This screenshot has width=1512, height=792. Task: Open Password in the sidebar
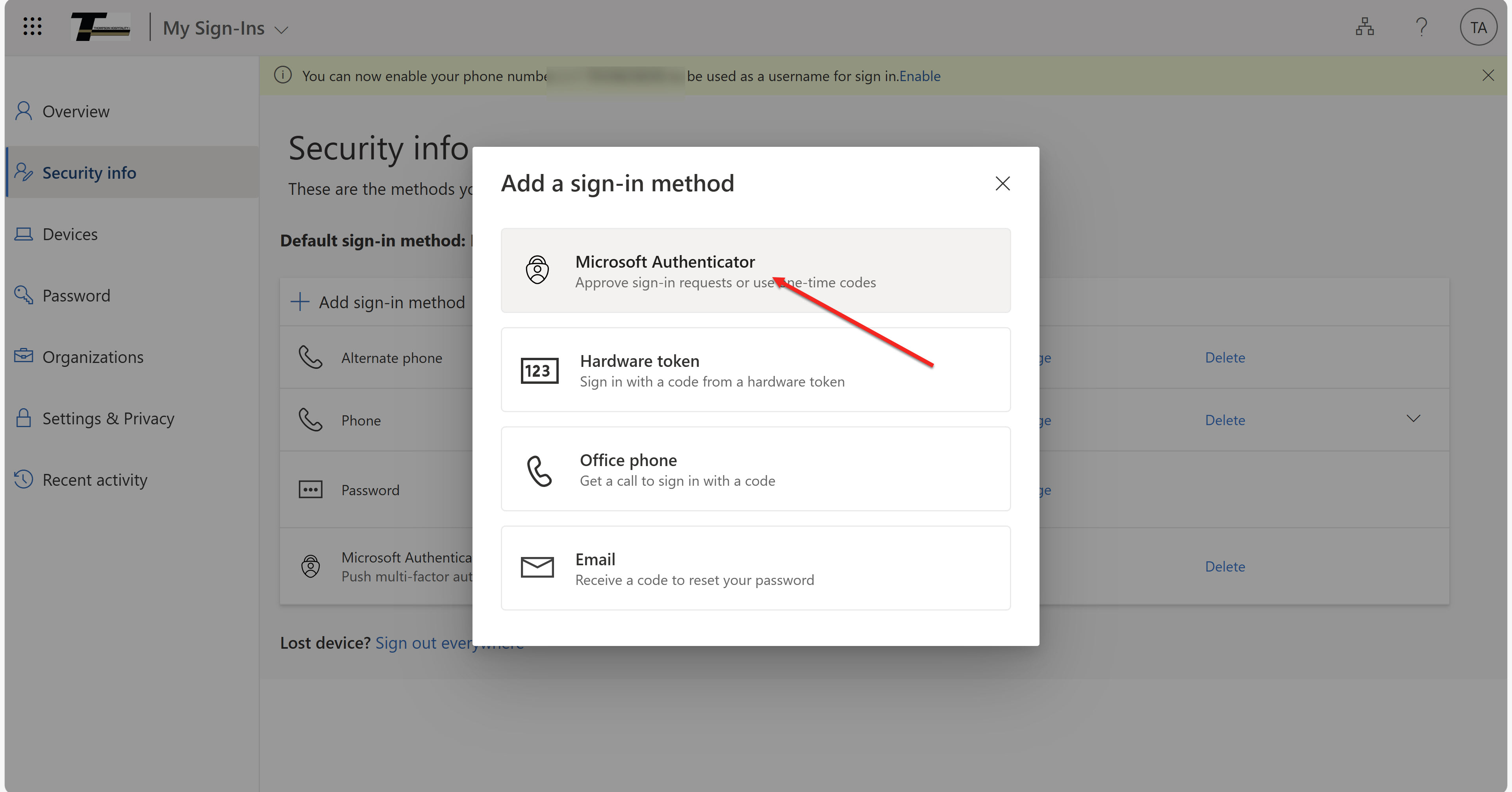(132, 295)
